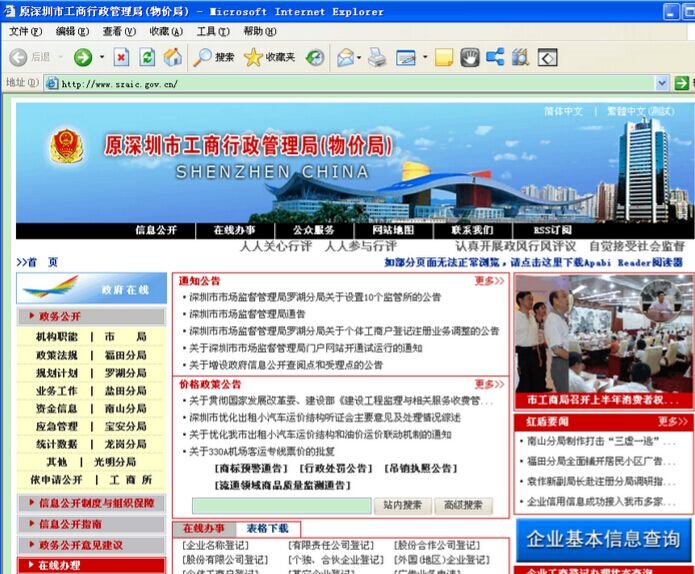
Task: Open [商标预警通告] link
Action: [251, 469]
